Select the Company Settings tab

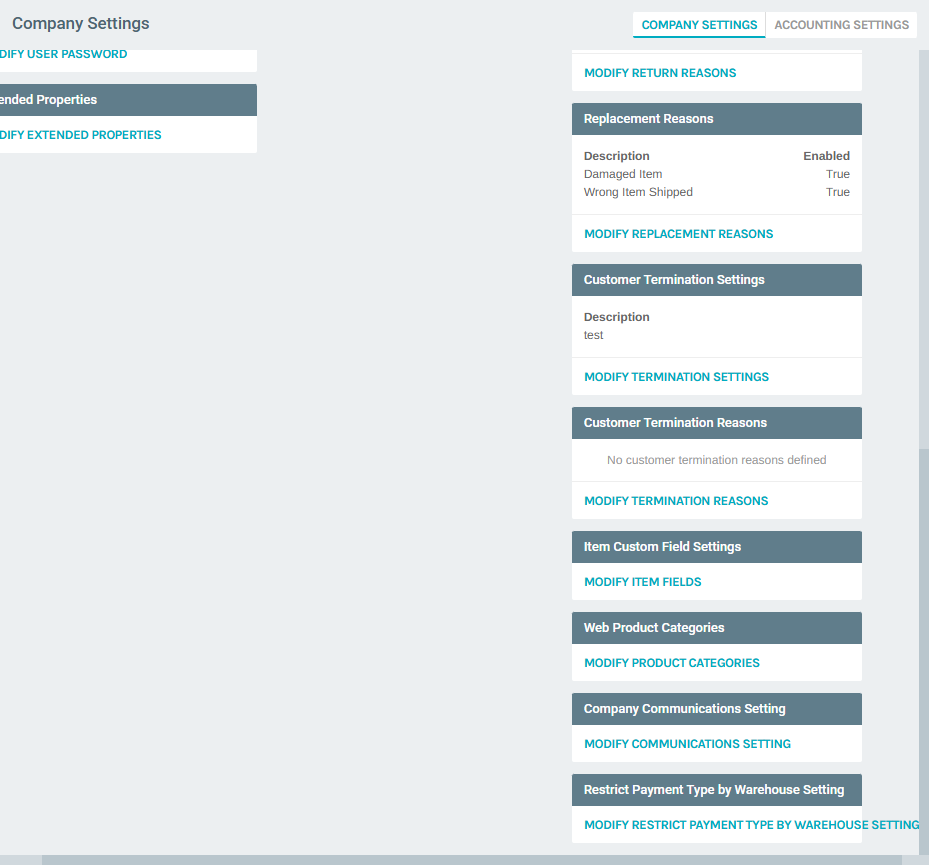pos(698,24)
